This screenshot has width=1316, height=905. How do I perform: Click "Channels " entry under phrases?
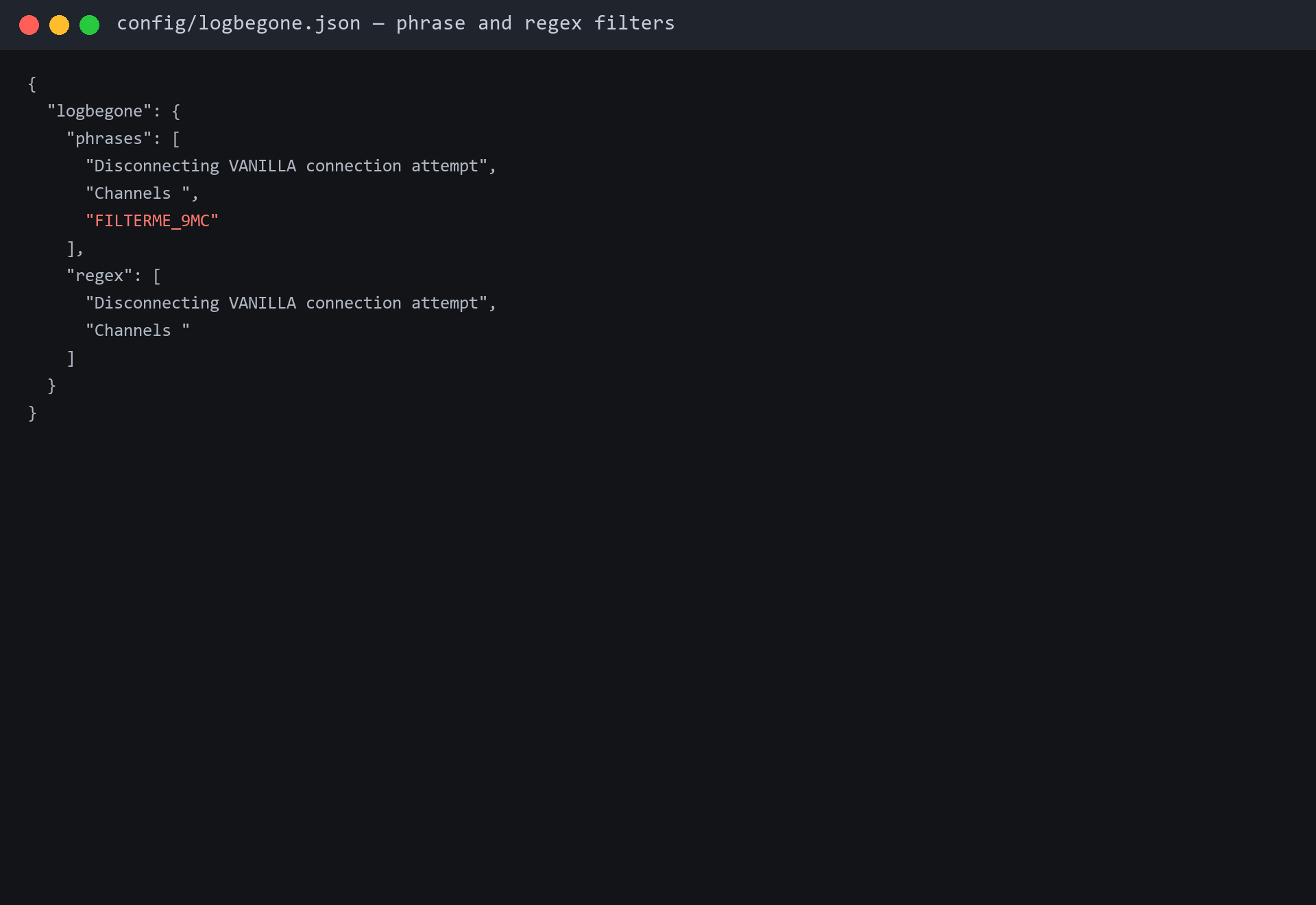click(x=142, y=193)
